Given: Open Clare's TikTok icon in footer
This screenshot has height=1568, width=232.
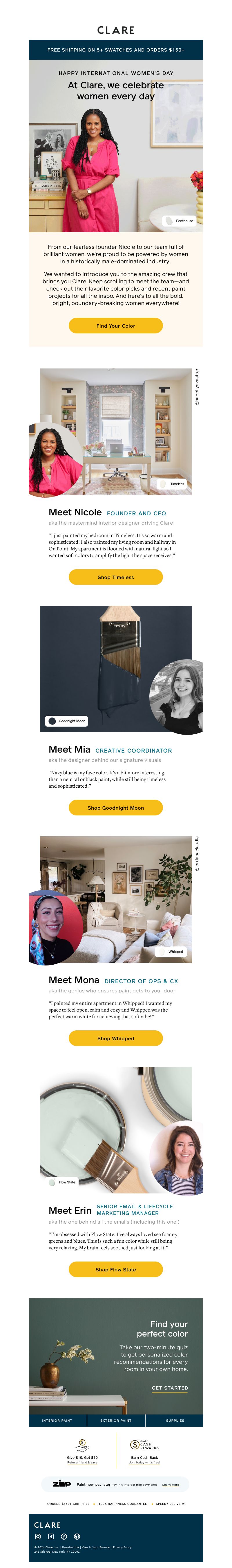Looking at the screenshot, I should coord(50,1536).
